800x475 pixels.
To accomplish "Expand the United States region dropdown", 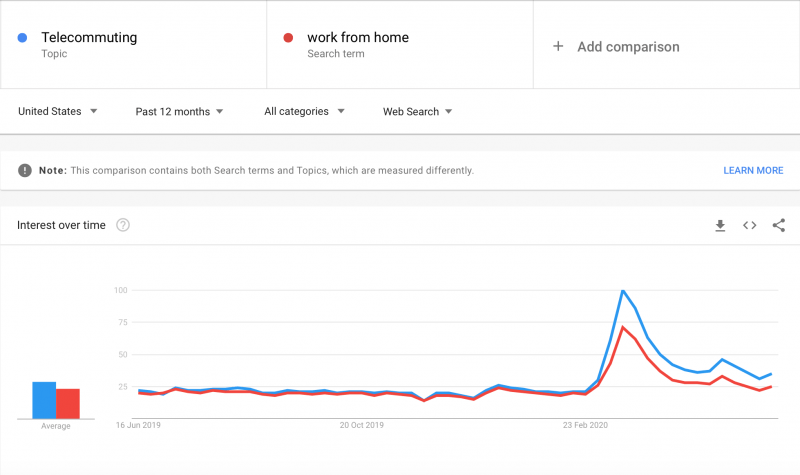I will pyautogui.click(x=58, y=111).
